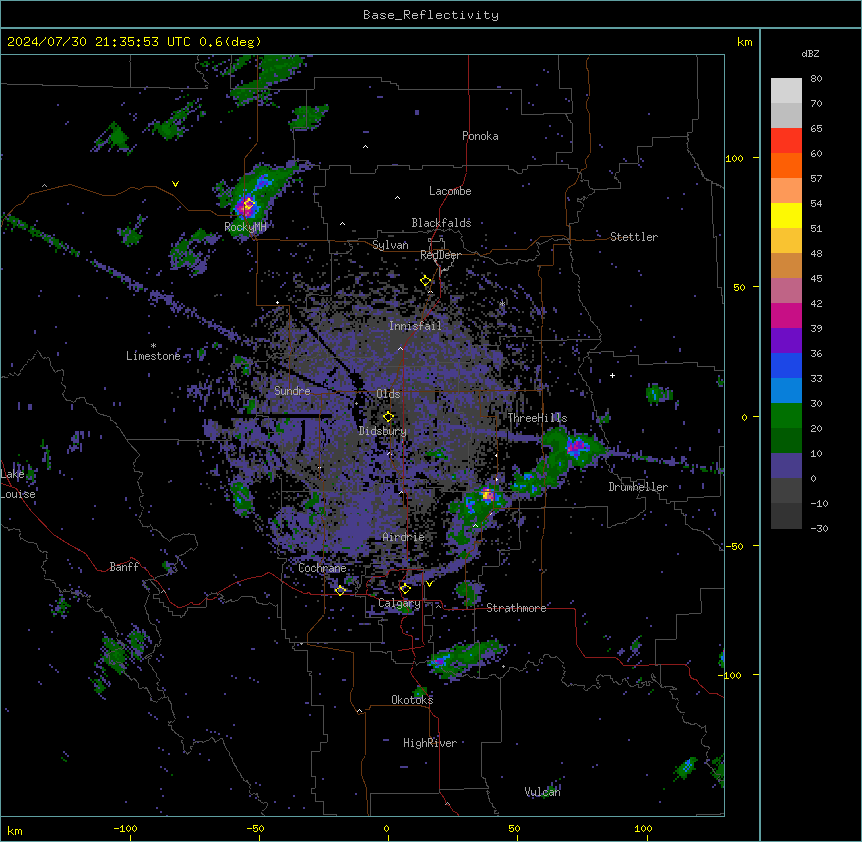Click the Cochrane label
The width and height of the screenshot is (862, 842).
point(322,568)
